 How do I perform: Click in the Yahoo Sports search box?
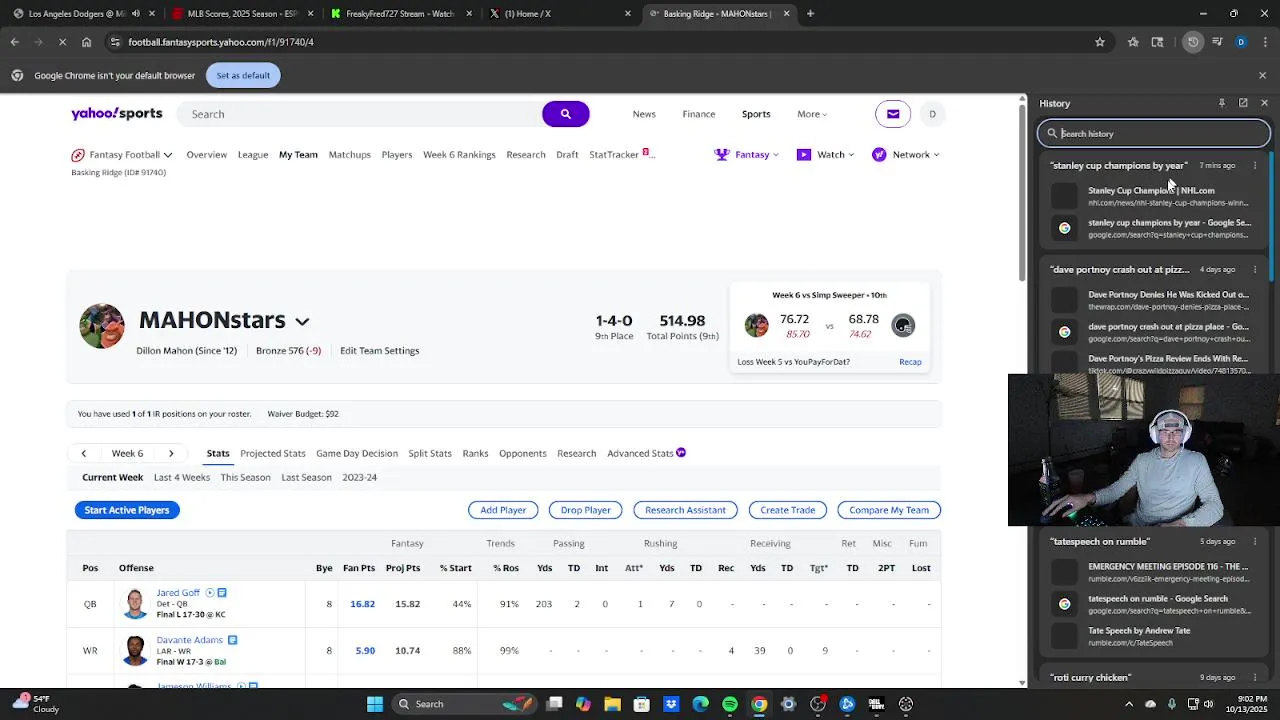(360, 114)
